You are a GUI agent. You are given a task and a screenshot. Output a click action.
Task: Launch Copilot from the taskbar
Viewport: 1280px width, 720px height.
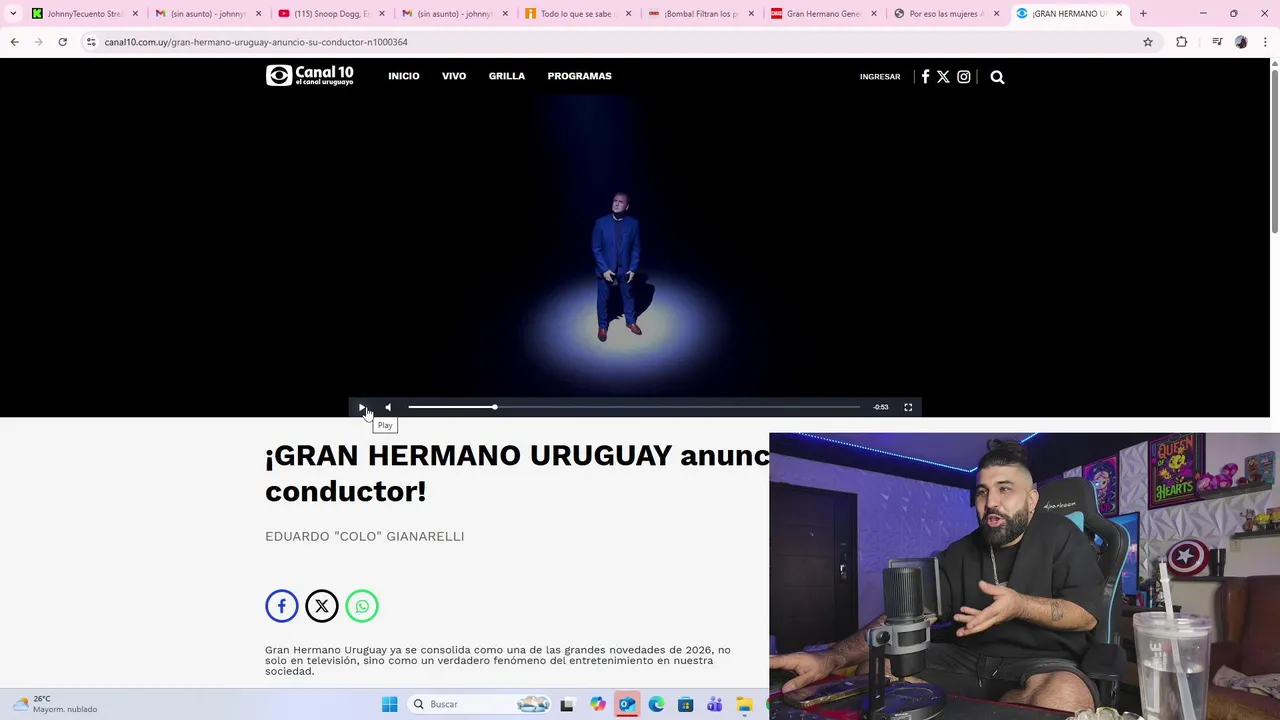[597, 704]
